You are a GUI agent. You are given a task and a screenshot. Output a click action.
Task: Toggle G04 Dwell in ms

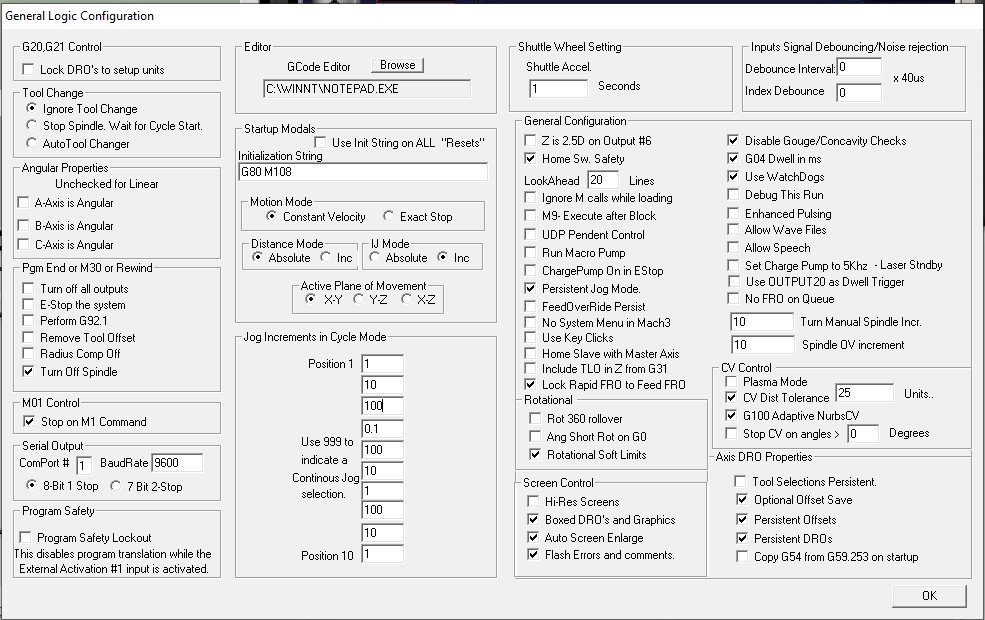(733, 158)
